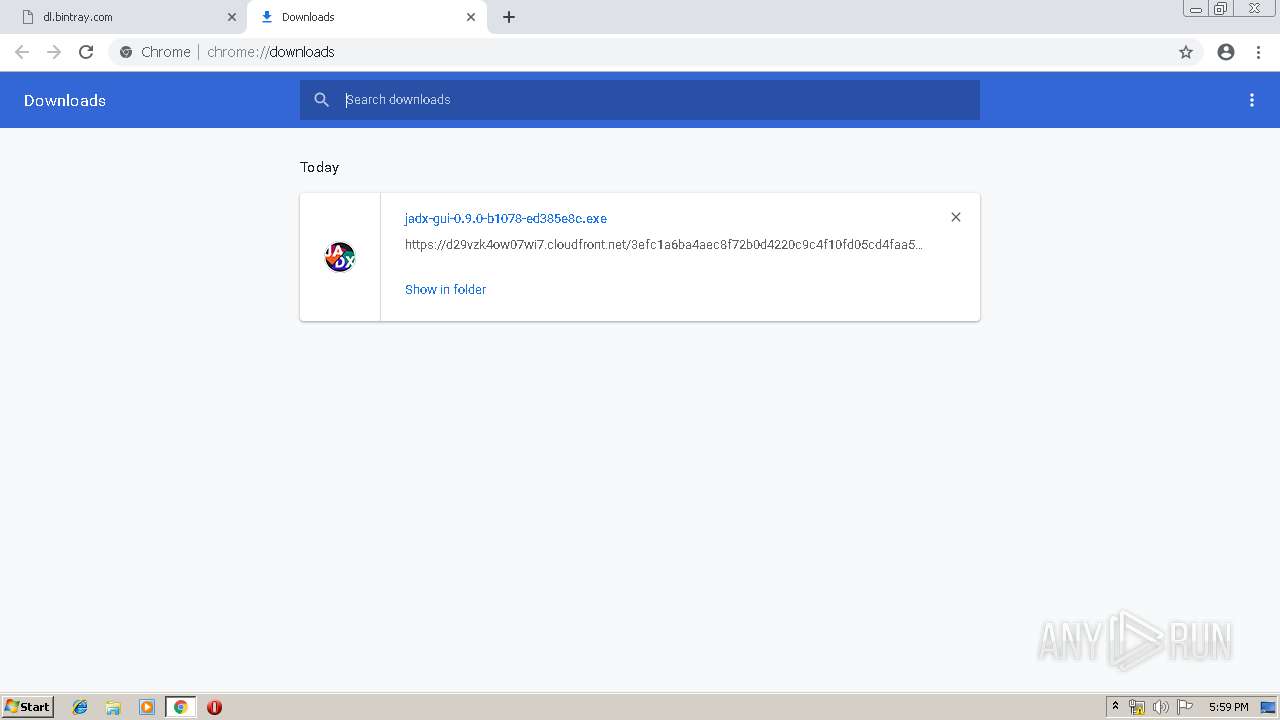This screenshot has height=720, width=1280.
Task: Launch Internet Explorer from taskbar
Action: (80, 707)
